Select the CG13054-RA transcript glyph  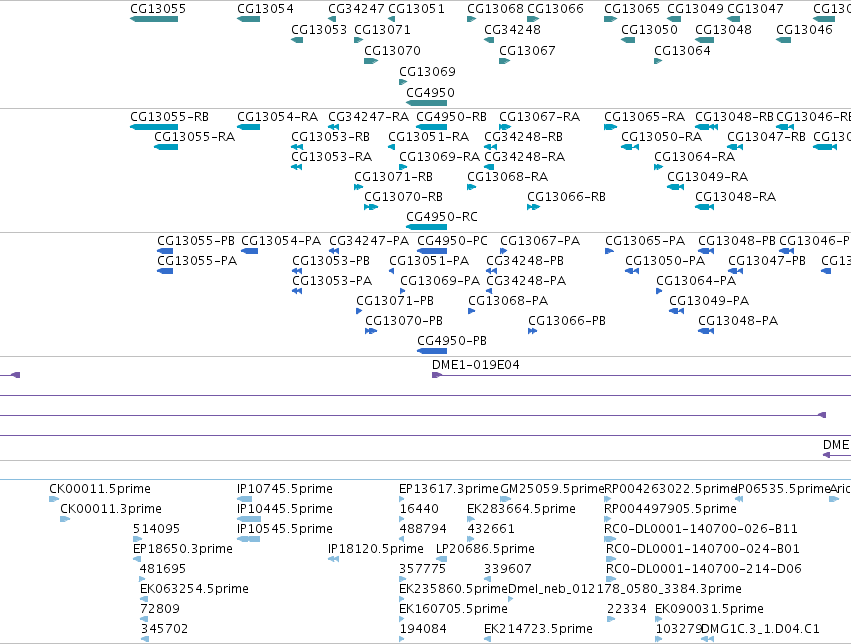[x=249, y=127]
